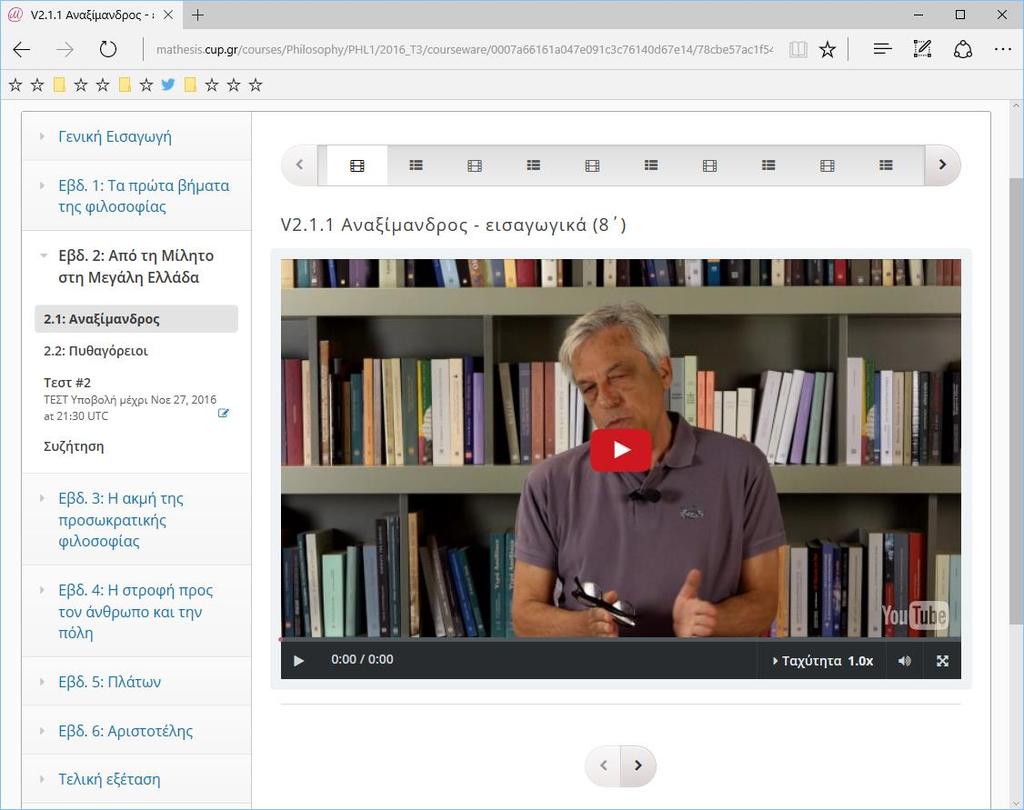
Task: Open the Hub favorites list icon
Action: 882,49
